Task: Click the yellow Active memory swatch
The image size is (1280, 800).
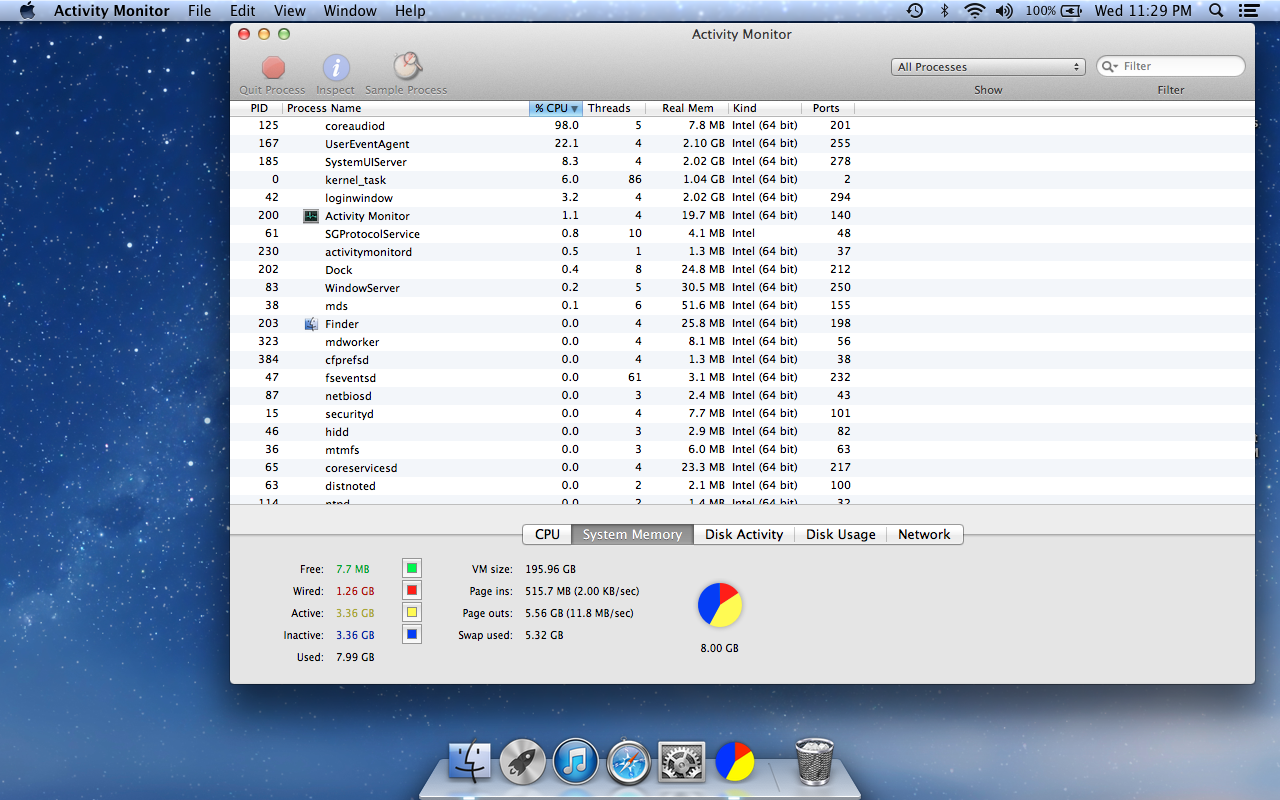Action: tap(411, 612)
